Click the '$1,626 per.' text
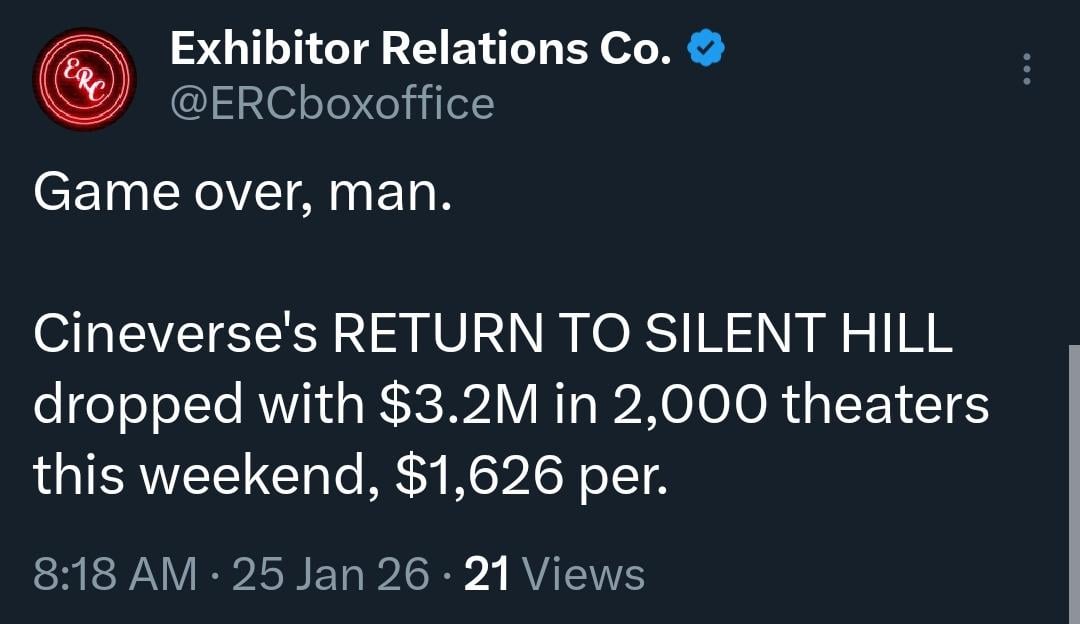Screen dimensions: 1080x624 click(x=529, y=476)
